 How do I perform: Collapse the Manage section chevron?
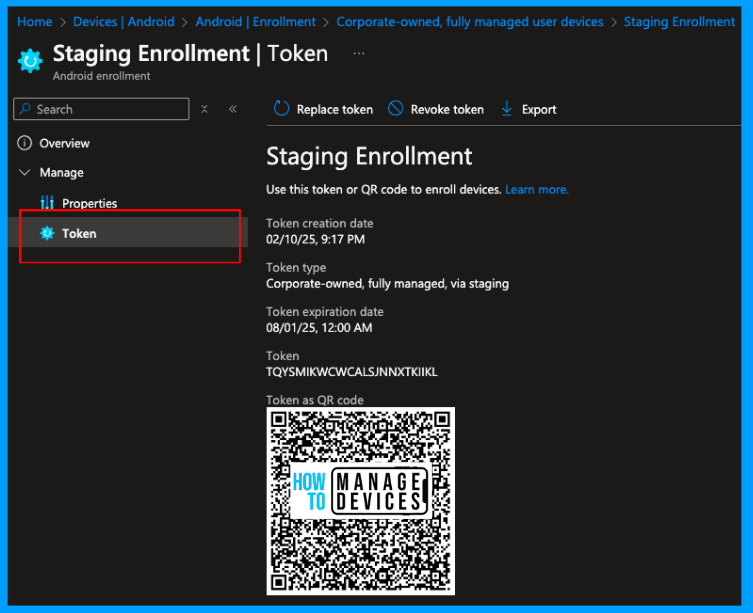pyautogui.click(x=24, y=172)
